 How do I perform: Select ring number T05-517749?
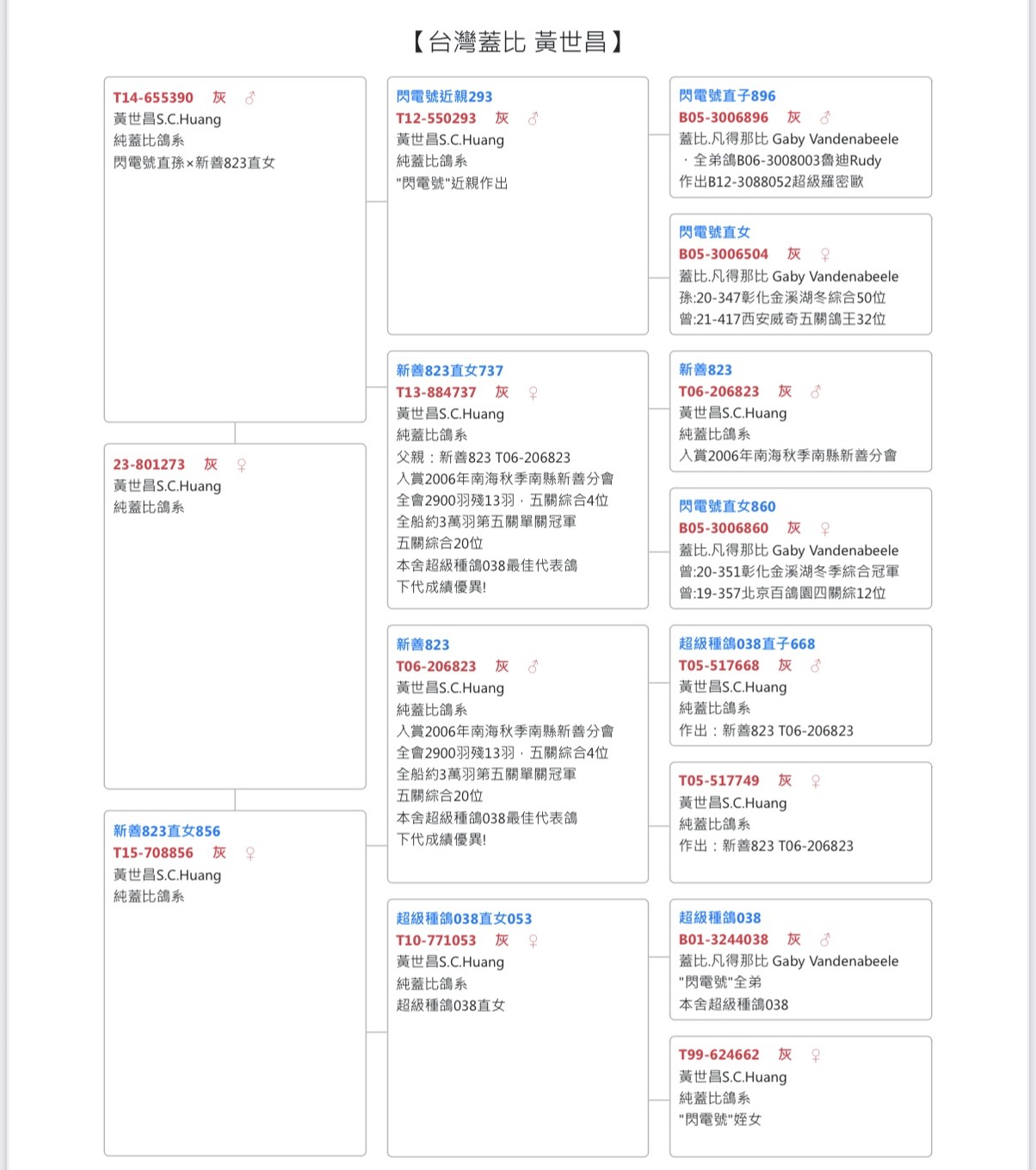click(x=719, y=781)
